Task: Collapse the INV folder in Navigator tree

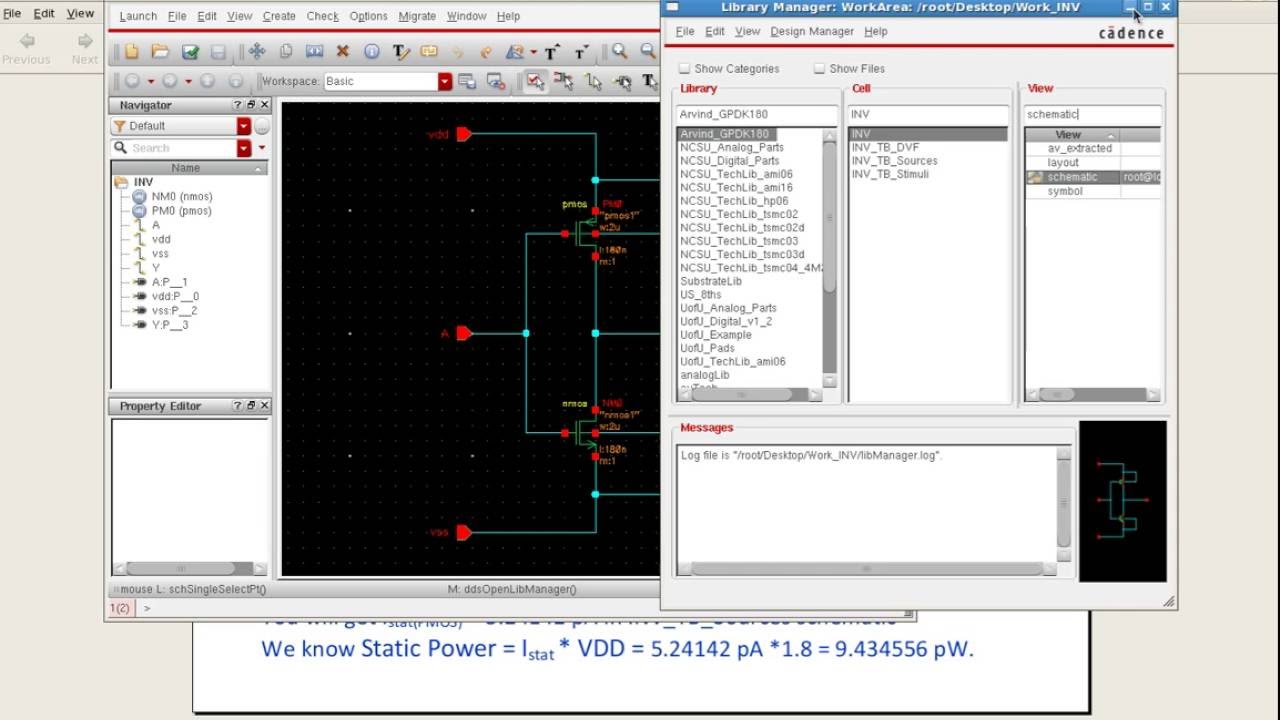Action: [121, 183]
